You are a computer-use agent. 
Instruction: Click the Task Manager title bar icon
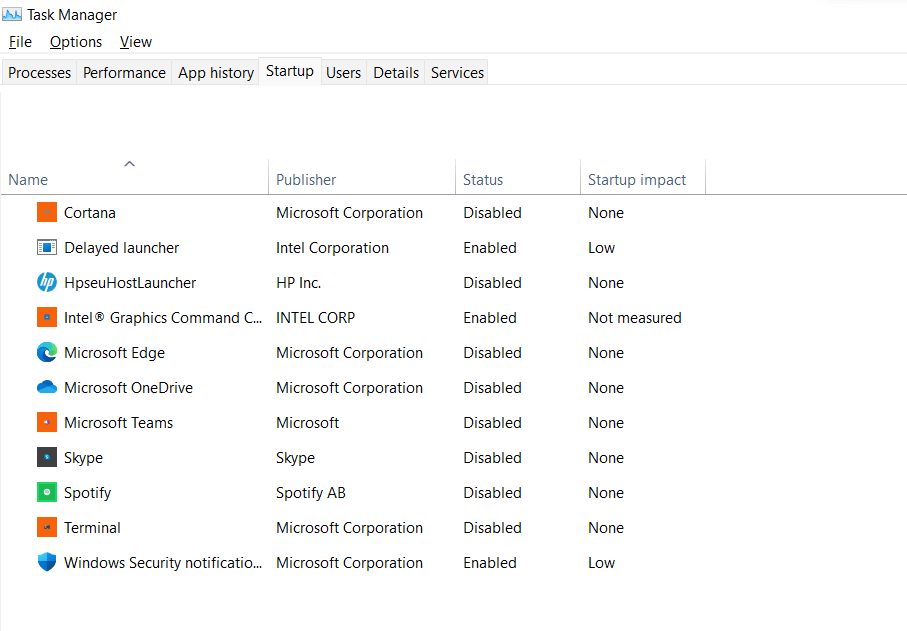click(x=12, y=14)
